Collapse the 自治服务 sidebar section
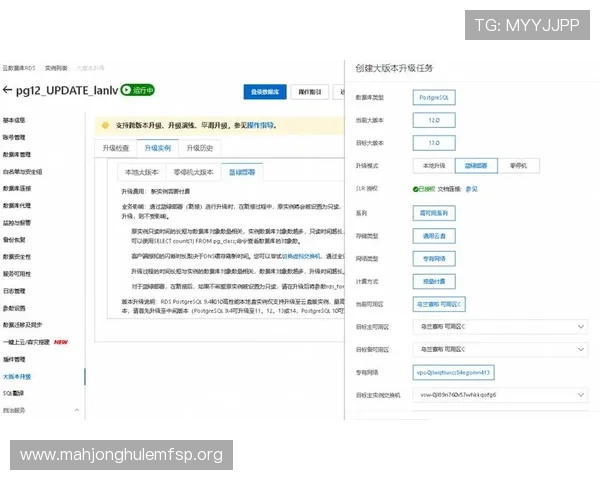This screenshot has height=480, width=600. pos(77,410)
